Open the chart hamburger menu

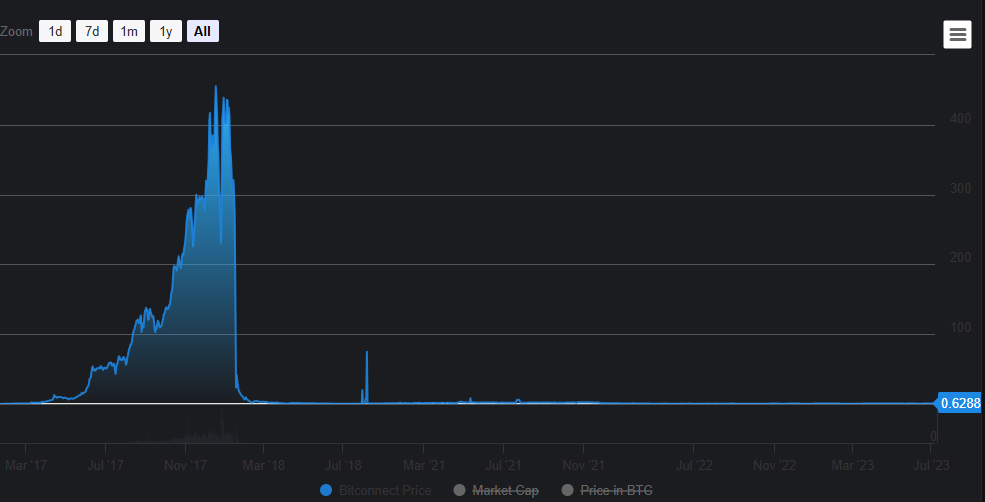(957, 34)
